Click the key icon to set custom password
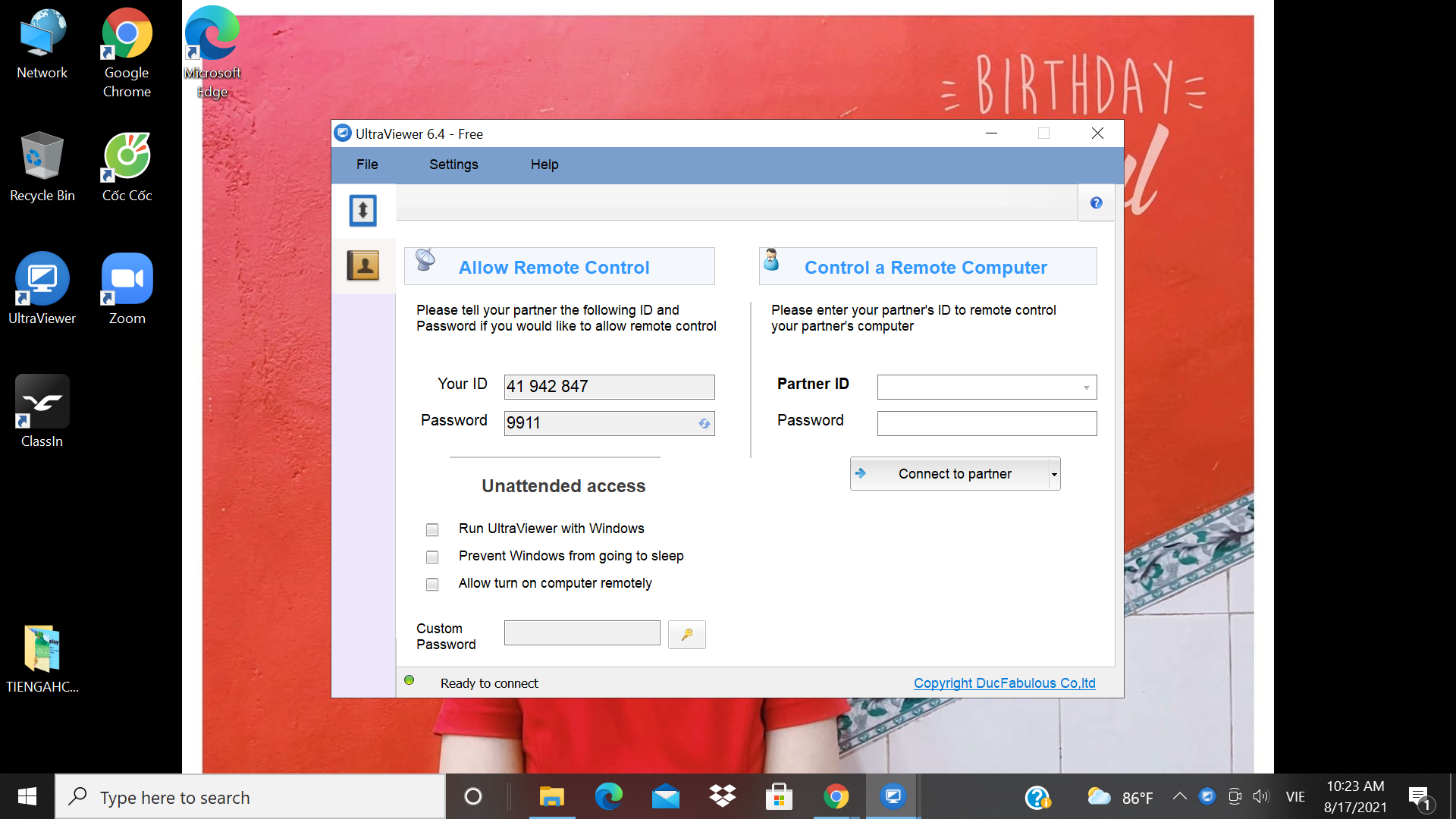This screenshot has width=1456, height=819. pyautogui.click(x=687, y=635)
